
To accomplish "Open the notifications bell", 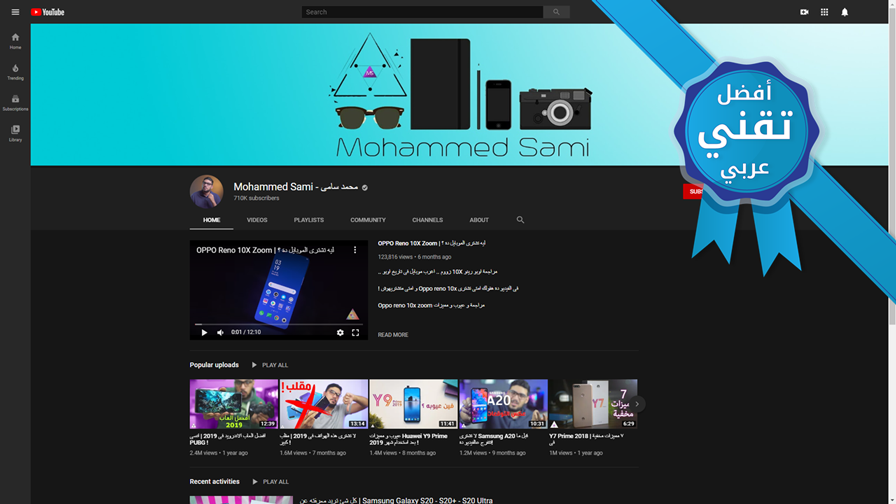I will click(845, 12).
